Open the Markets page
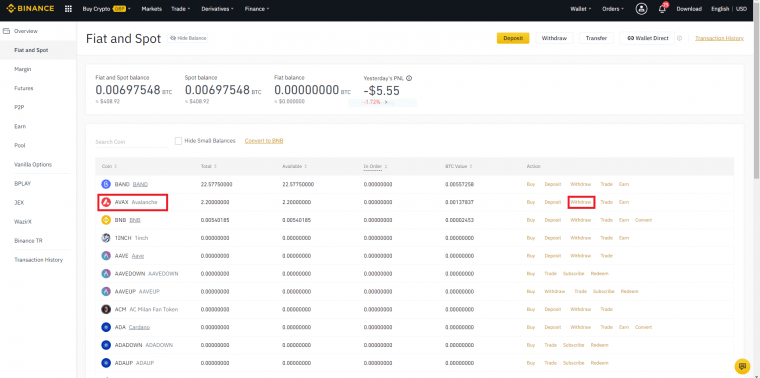This screenshot has width=760, height=378. pos(152,9)
